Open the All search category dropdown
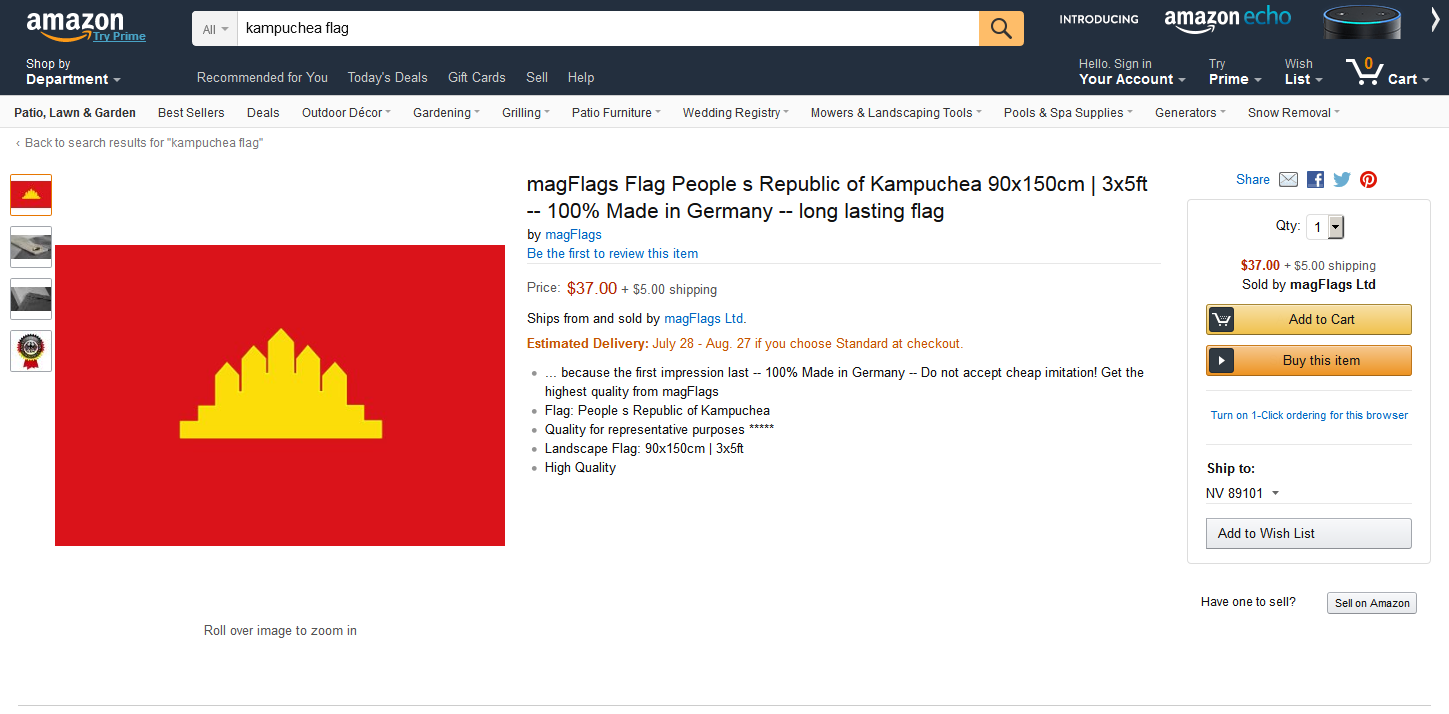Screen dimensions: 1449x714 [x=215, y=29]
